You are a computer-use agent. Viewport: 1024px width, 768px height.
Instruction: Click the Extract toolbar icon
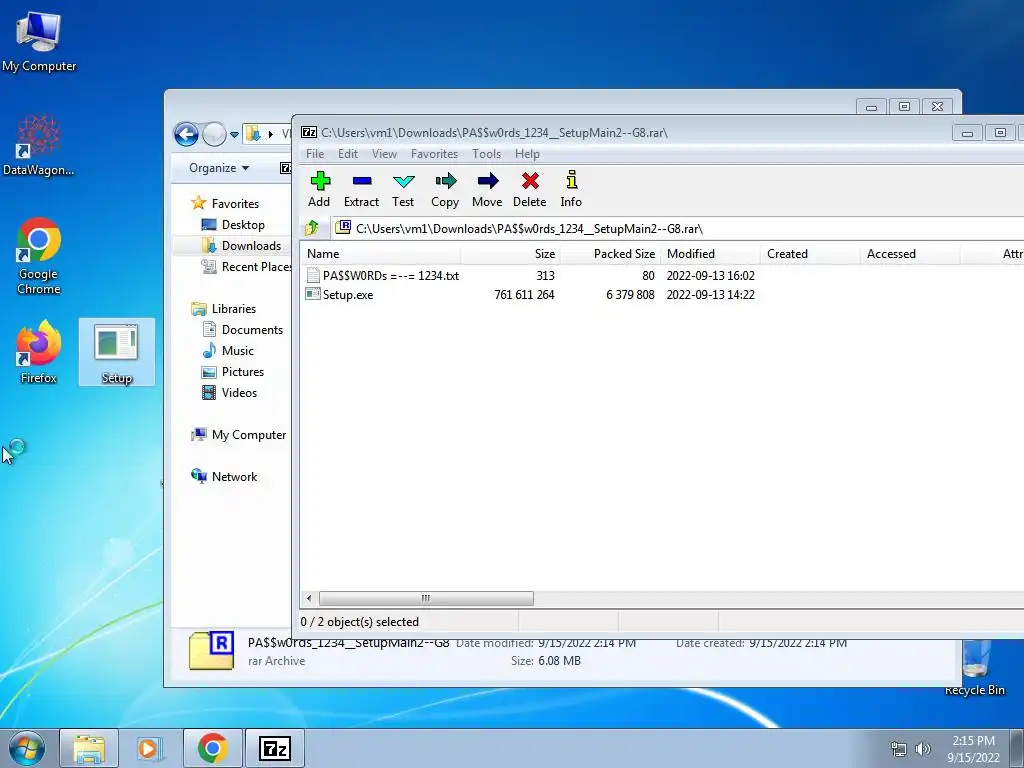(x=361, y=189)
